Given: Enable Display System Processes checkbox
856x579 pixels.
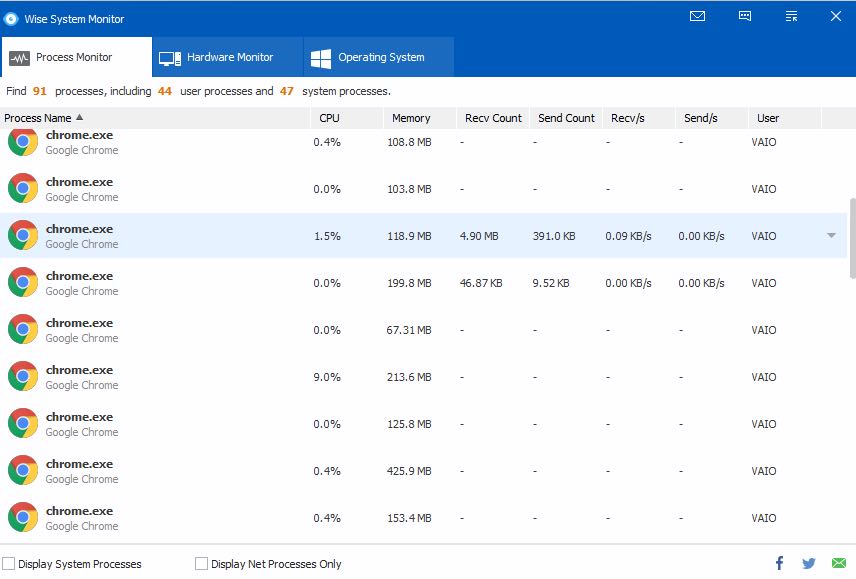Looking at the screenshot, I should click(x=8, y=563).
